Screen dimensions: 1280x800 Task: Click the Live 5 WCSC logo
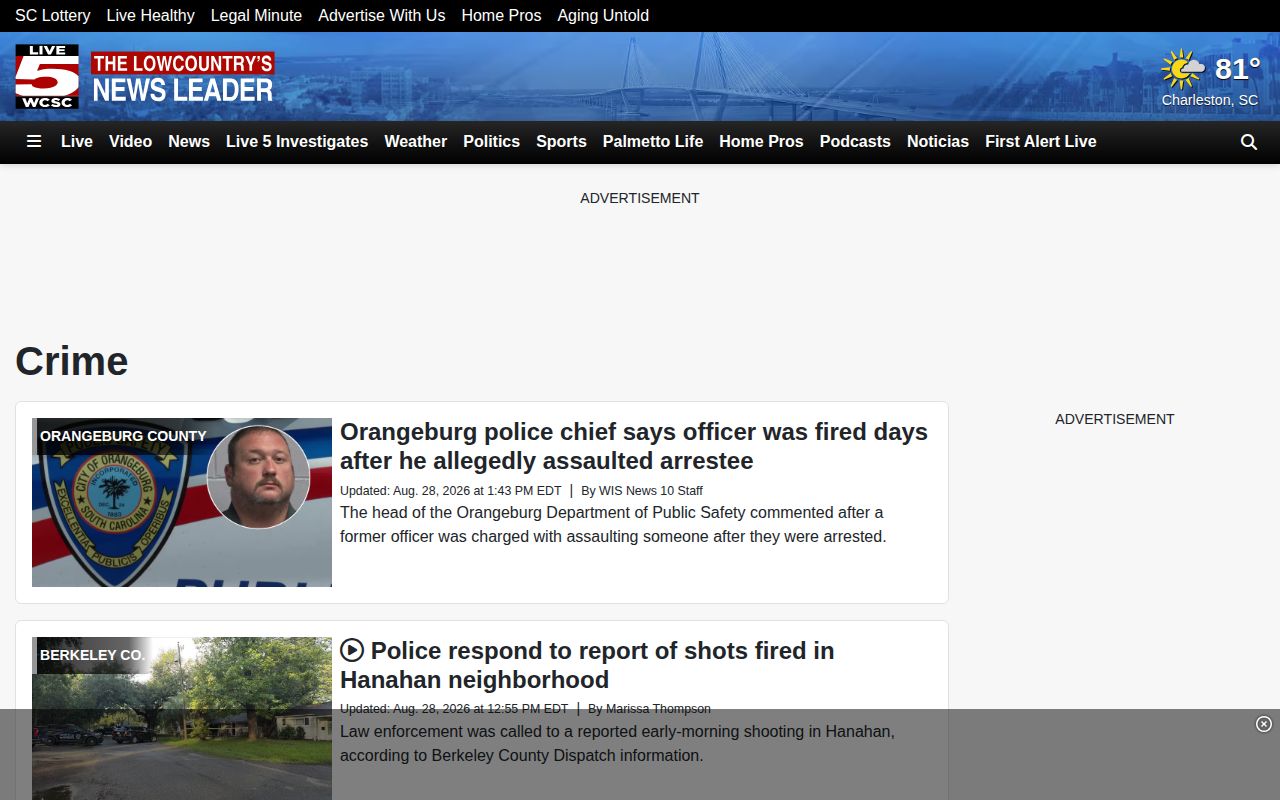[x=47, y=77]
